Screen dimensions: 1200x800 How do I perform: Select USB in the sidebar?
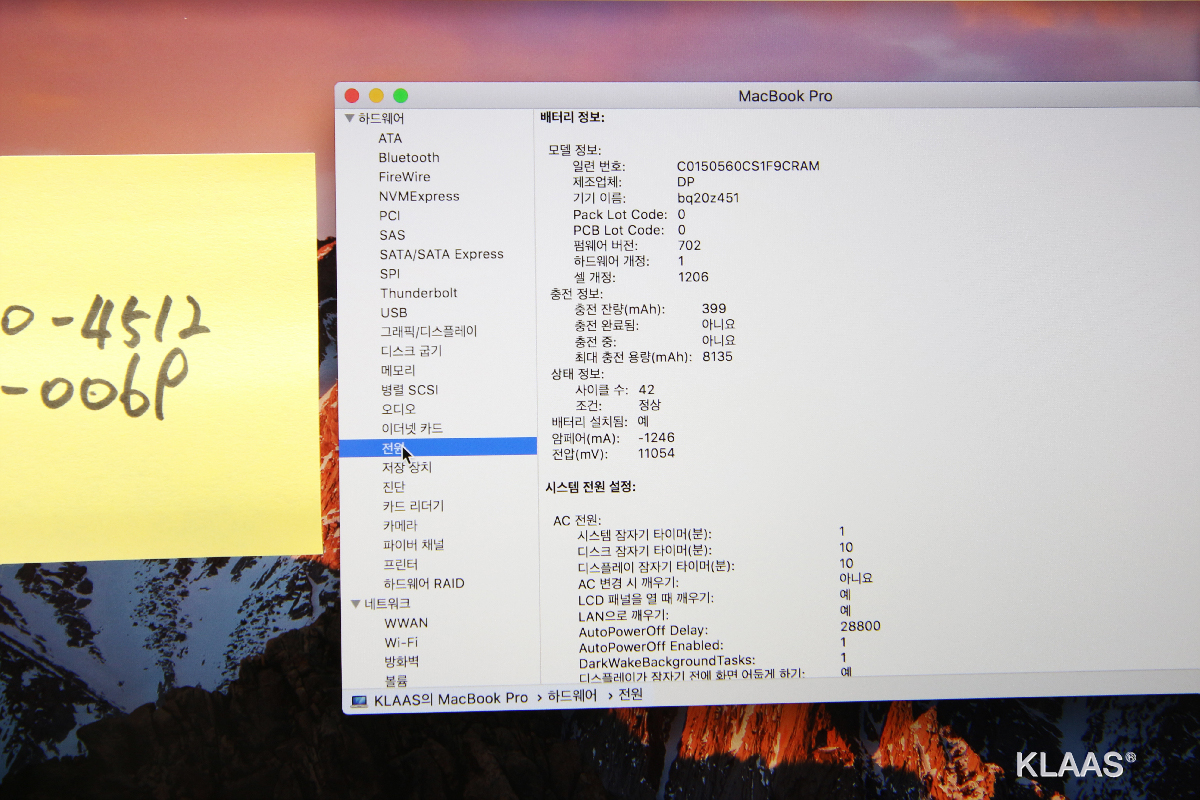click(x=393, y=312)
